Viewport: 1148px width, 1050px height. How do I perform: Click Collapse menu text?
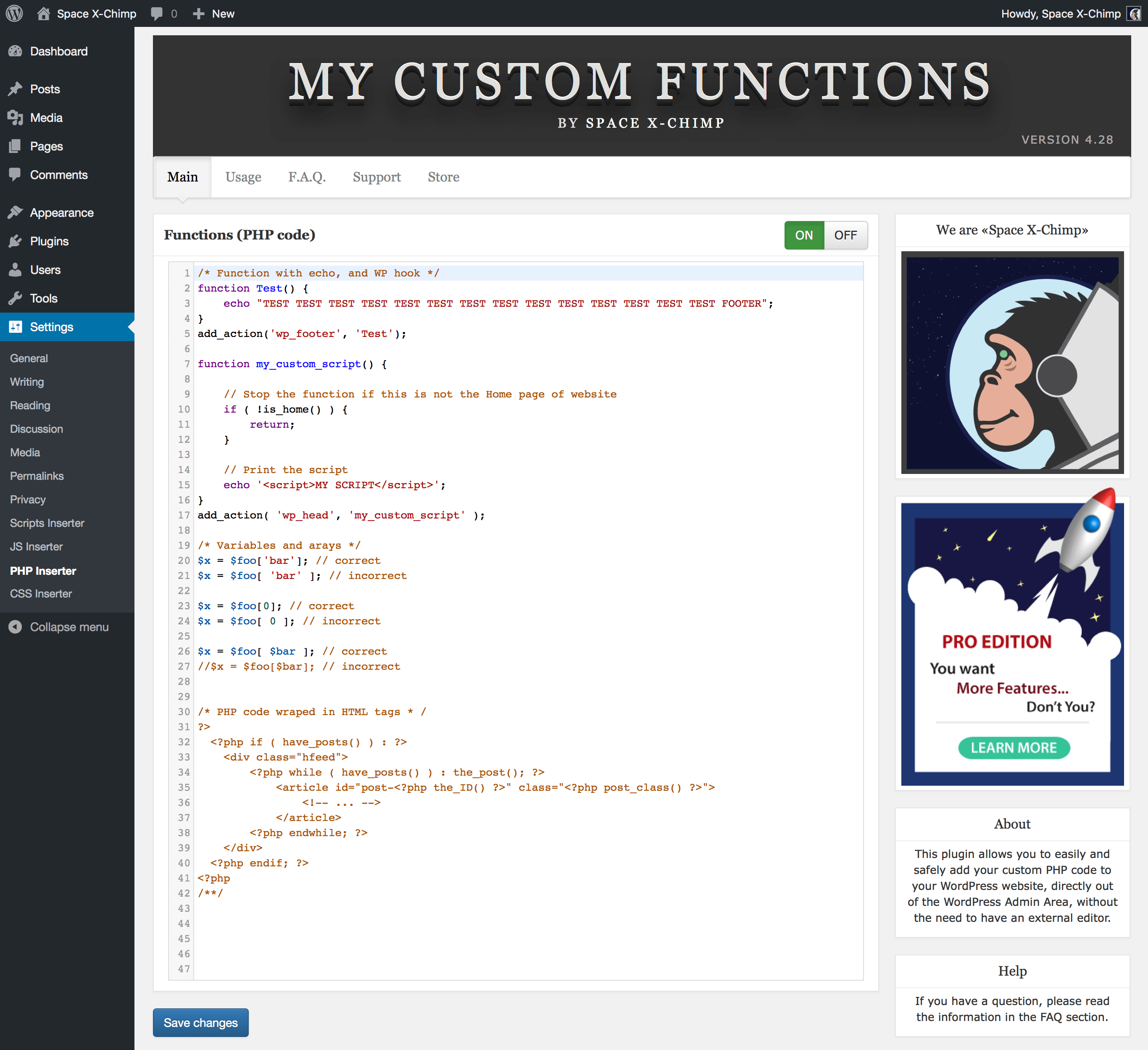coord(69,627)
